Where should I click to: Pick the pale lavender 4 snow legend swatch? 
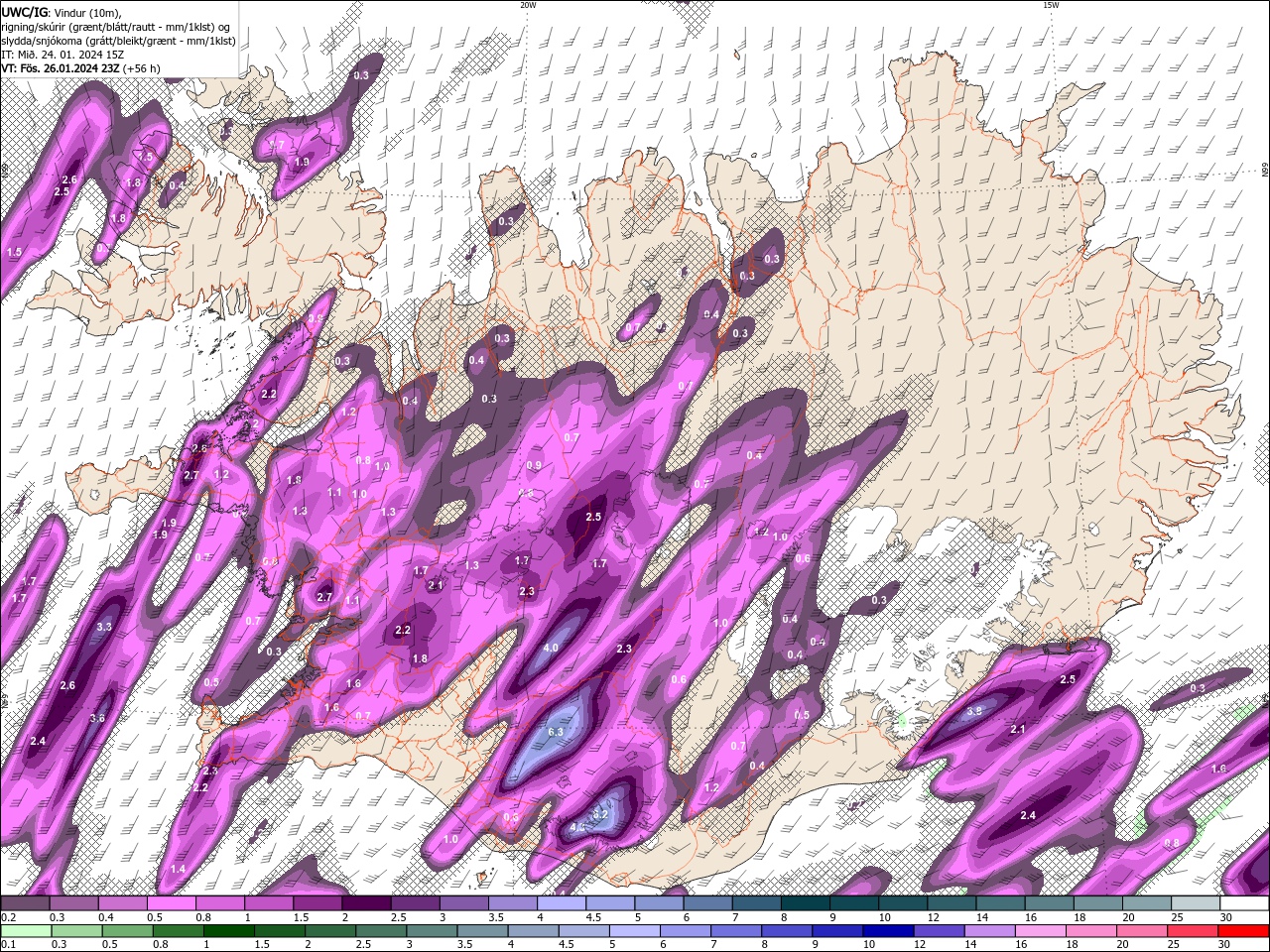pos(562,903)
